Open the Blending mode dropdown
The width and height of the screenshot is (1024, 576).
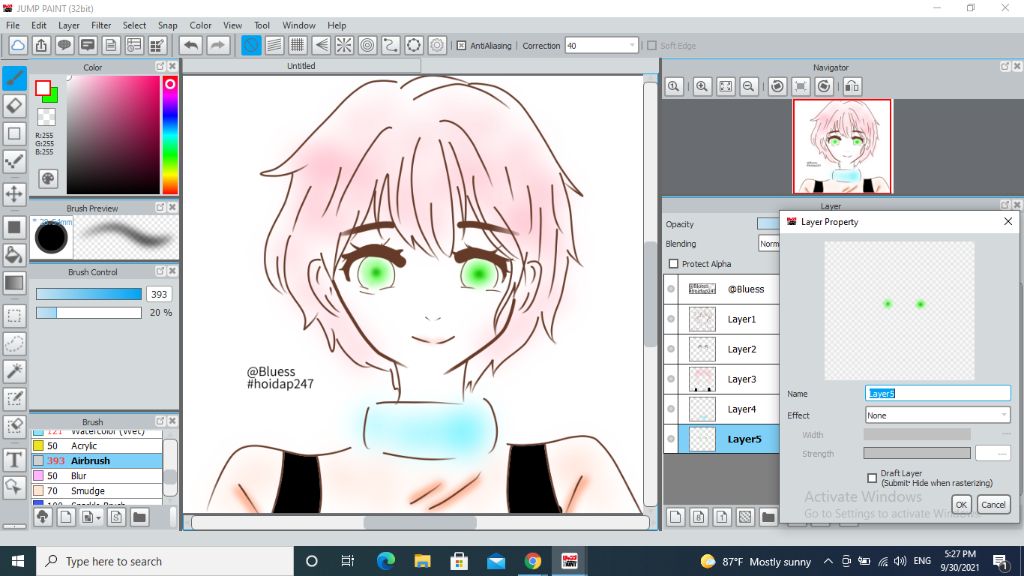pyautogui.click(x=769, y=244)
